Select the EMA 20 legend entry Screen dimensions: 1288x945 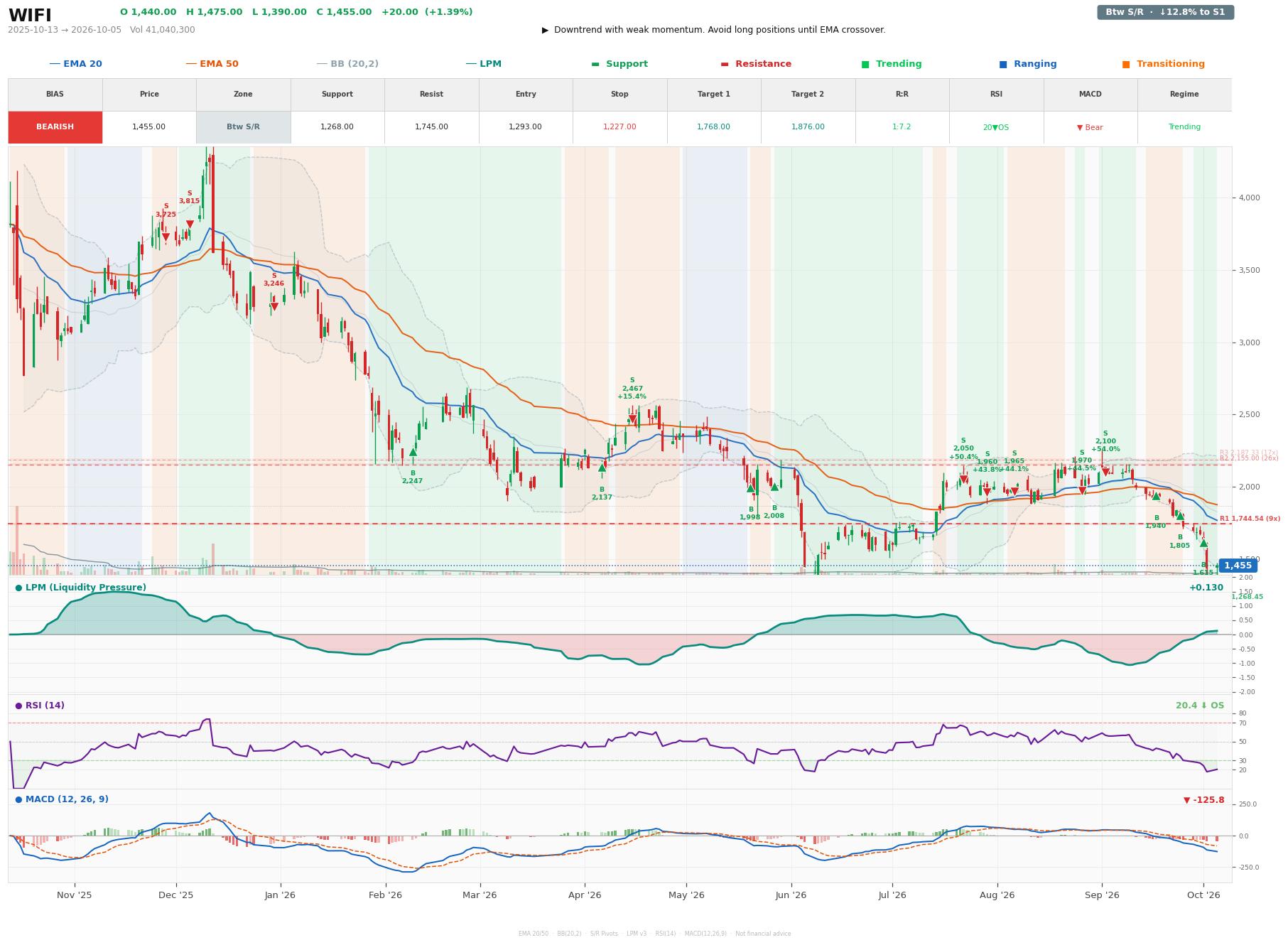(75, 64)
